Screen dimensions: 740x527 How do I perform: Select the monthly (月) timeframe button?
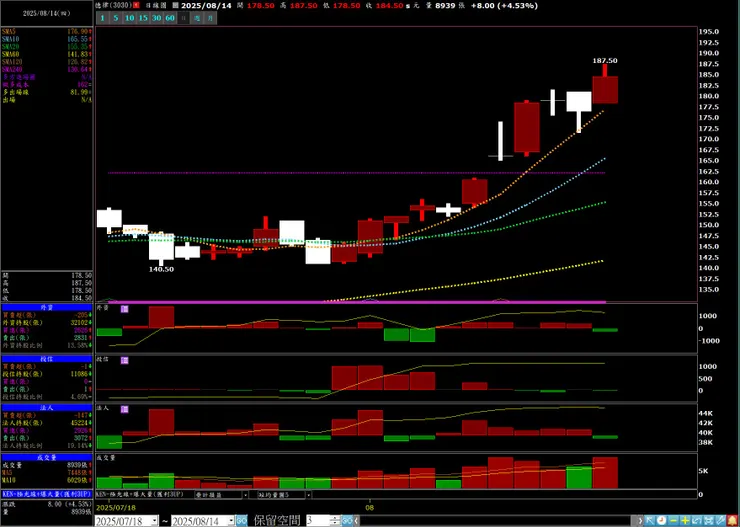point(211,18)
